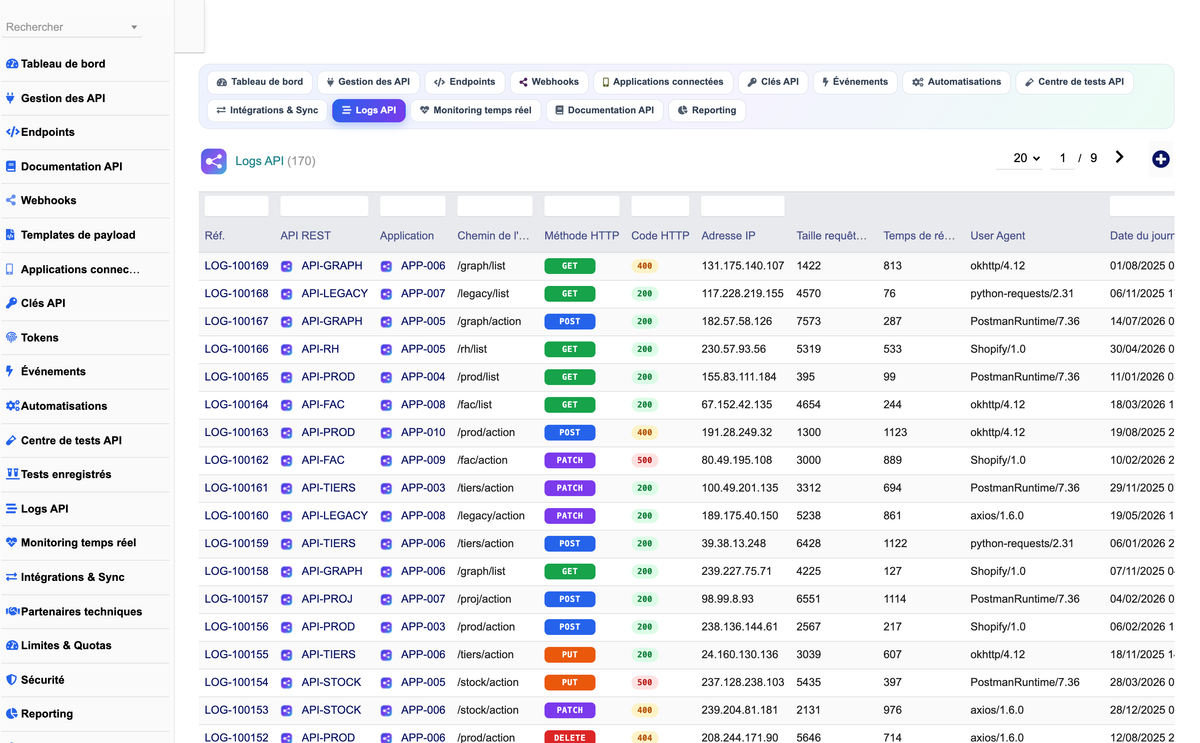Click the gauge icon beside Limites & Quotas
1200x743 pixels.
[x=12, y=645]
